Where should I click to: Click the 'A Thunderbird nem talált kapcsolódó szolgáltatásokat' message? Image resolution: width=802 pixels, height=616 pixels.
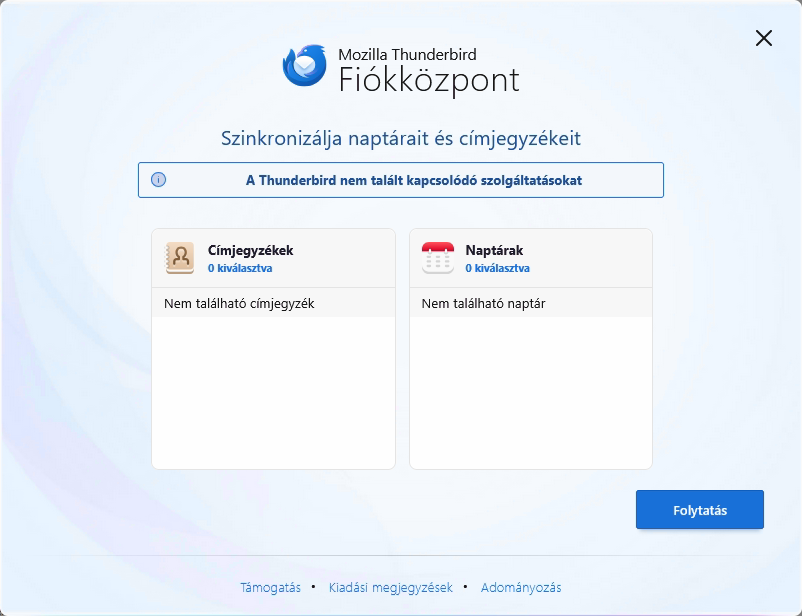[x=414, y=180]
